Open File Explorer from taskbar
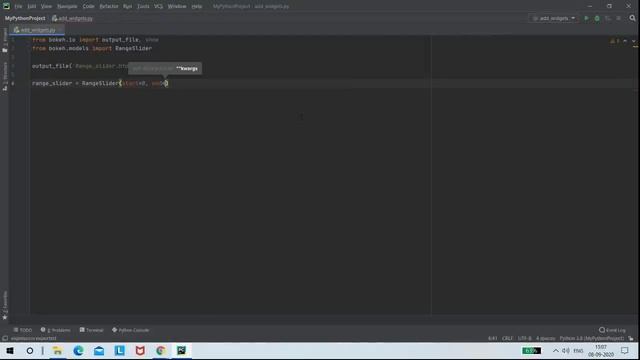The width and height of the screenshot is (640, 360). pyautogui.click(x=58, y=351)
